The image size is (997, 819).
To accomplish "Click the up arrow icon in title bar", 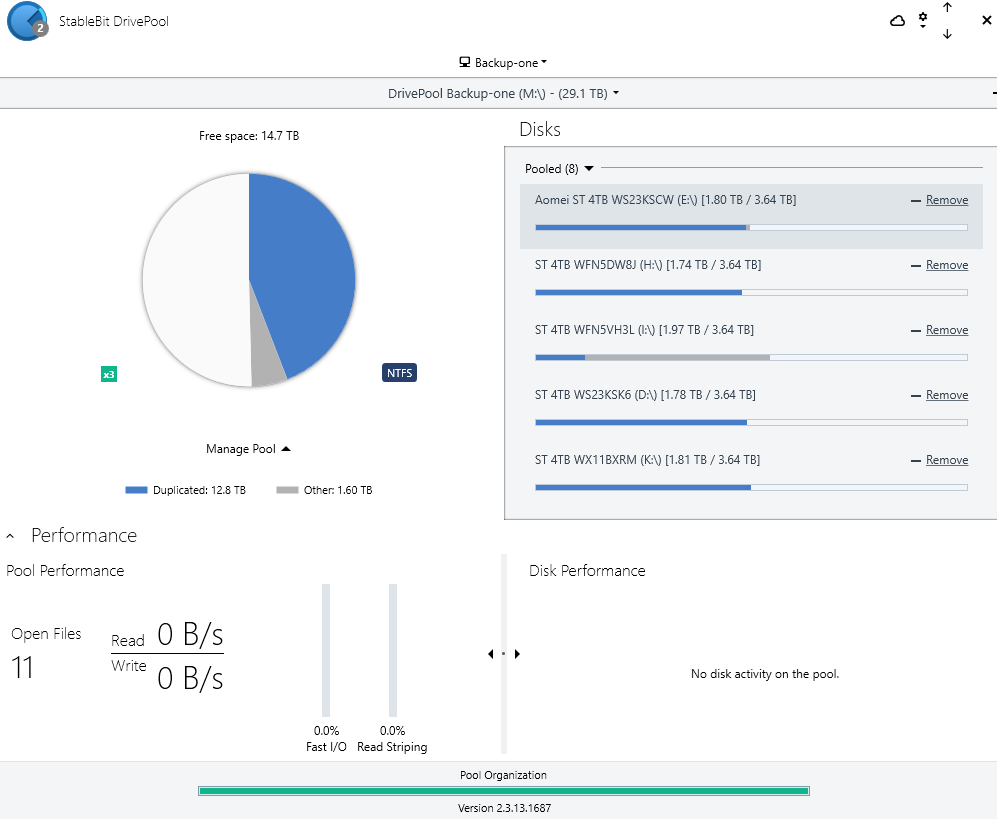I will pyautogui.click(x=947, y=8).
